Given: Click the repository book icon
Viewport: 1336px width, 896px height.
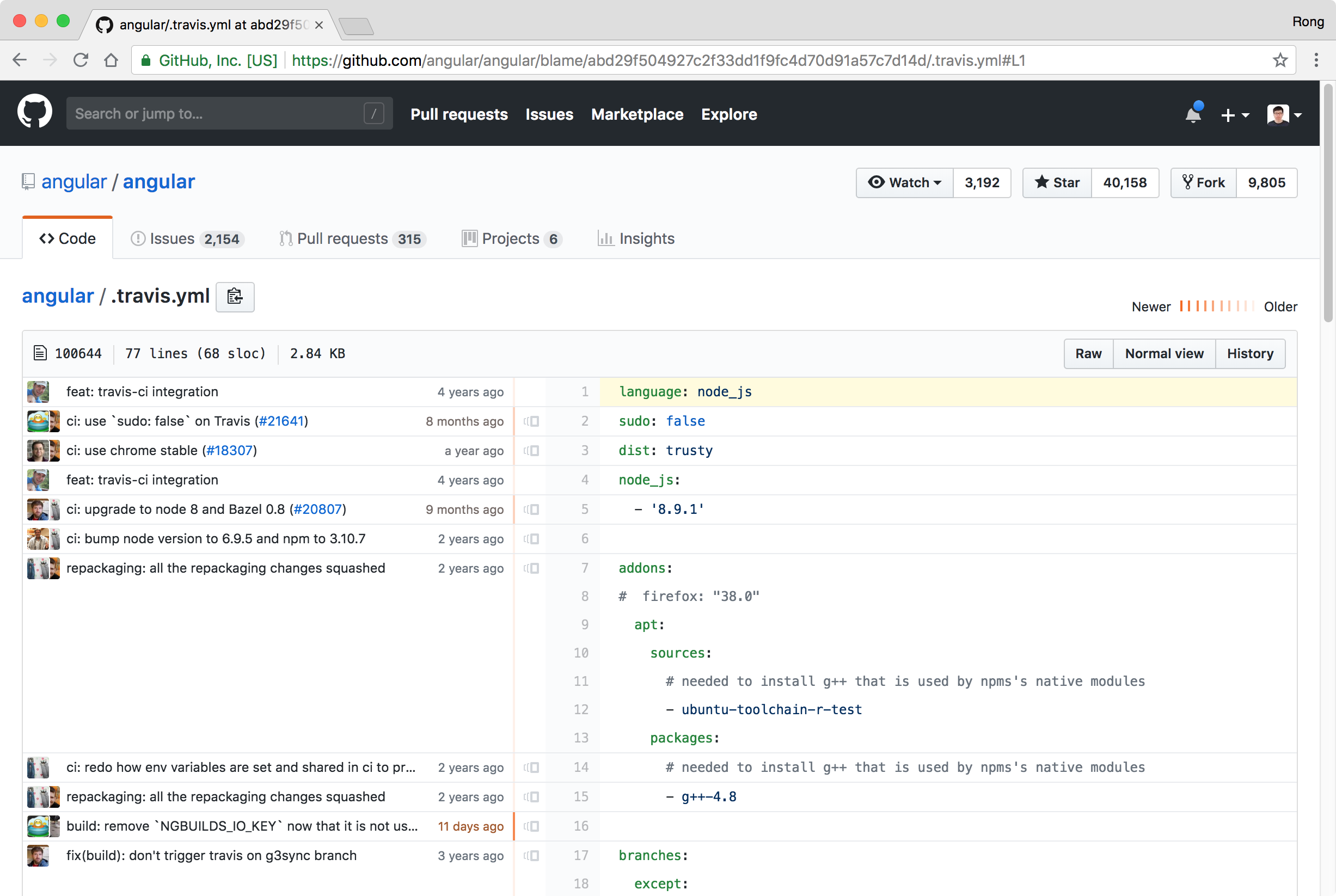Looking at the screenshot, I should [x=28, y=182].
